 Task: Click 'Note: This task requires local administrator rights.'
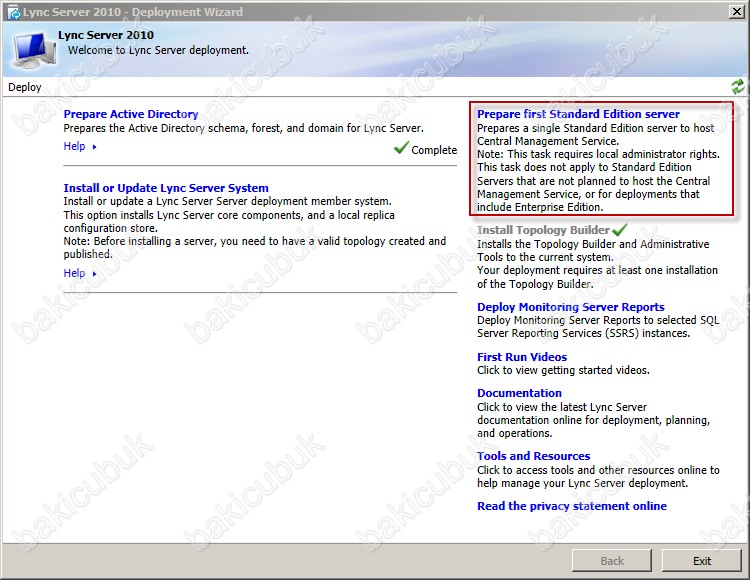pyautogui.click(x=598, y=154)
